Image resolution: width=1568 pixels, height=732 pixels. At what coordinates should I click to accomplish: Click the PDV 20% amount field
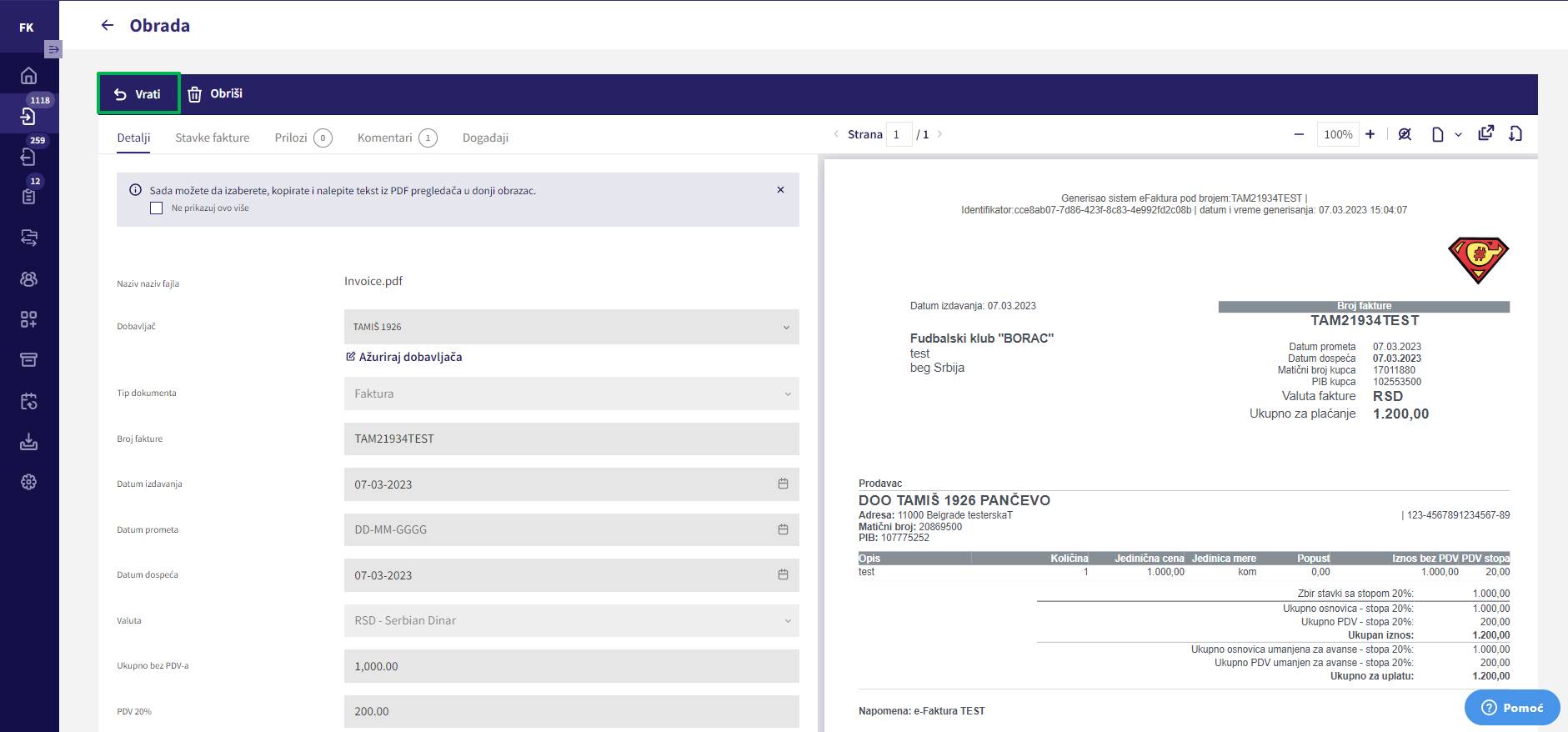pos(571,711)
